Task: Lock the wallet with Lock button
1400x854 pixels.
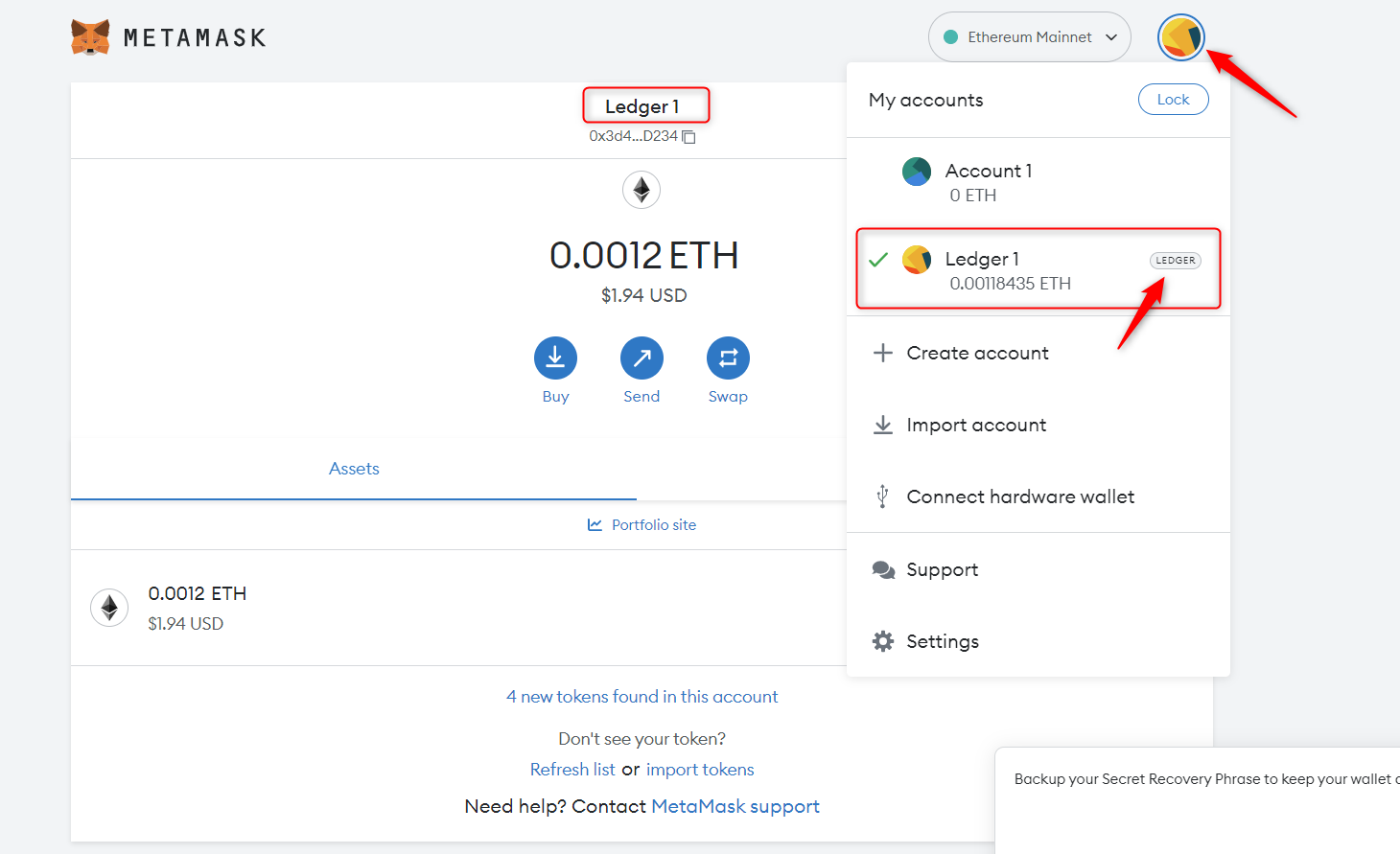Action: click(1173, 100)
